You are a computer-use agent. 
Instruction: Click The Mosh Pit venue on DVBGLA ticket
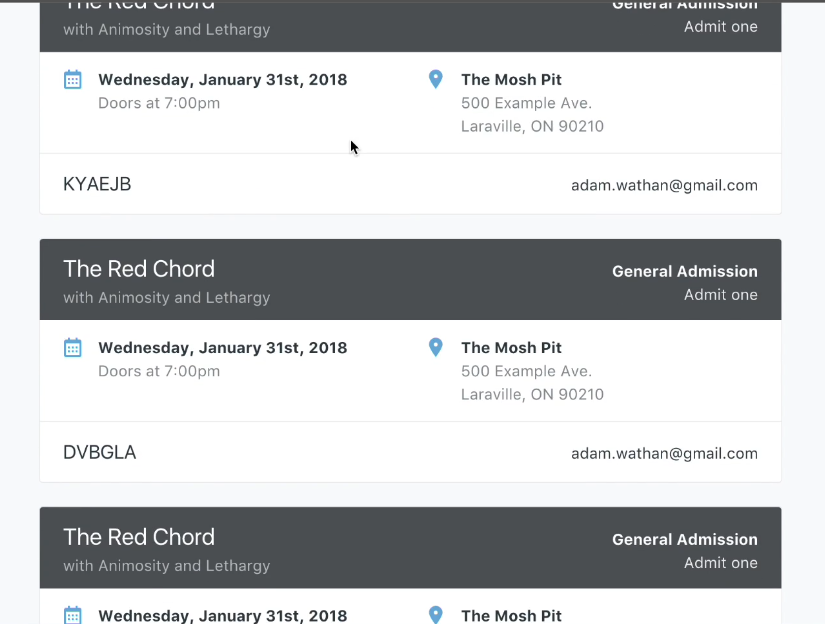[x=511, y=348]
